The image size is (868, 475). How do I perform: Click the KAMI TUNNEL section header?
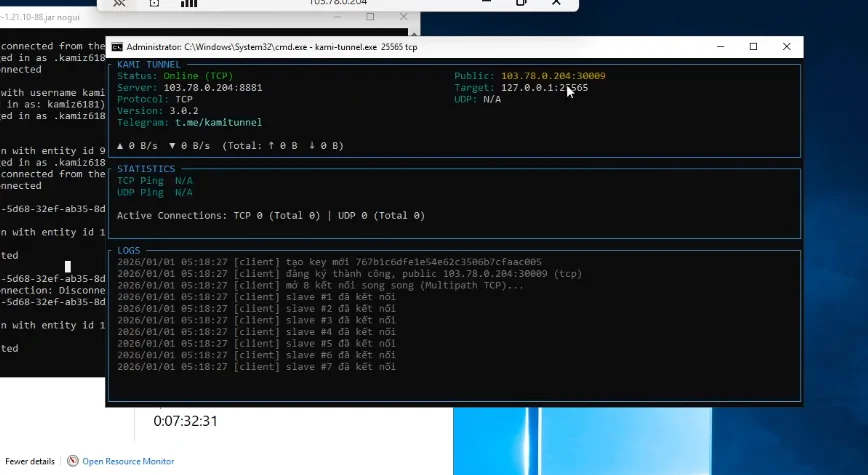(148, 64)
